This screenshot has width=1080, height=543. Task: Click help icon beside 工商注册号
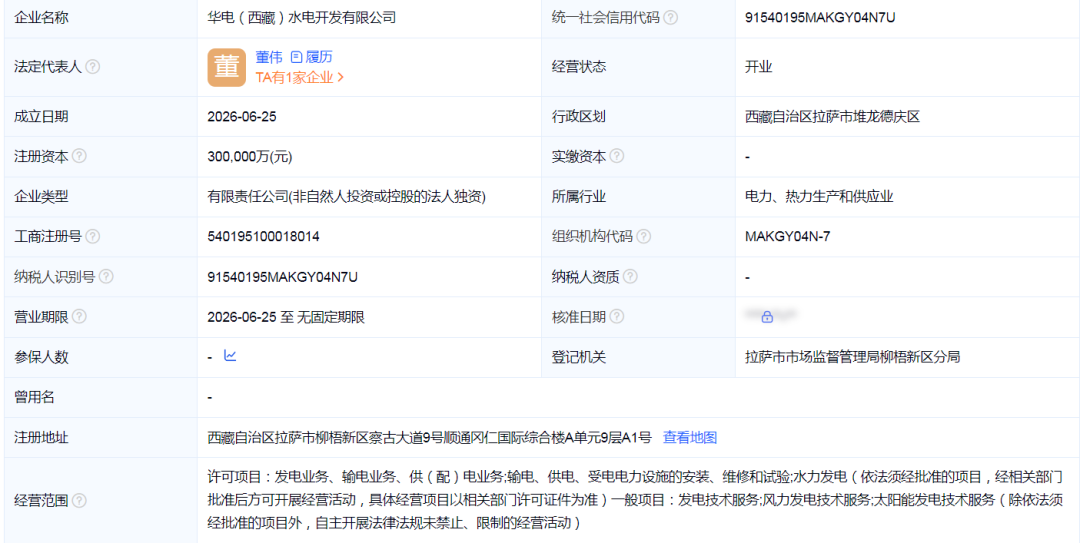coord(92,236)
